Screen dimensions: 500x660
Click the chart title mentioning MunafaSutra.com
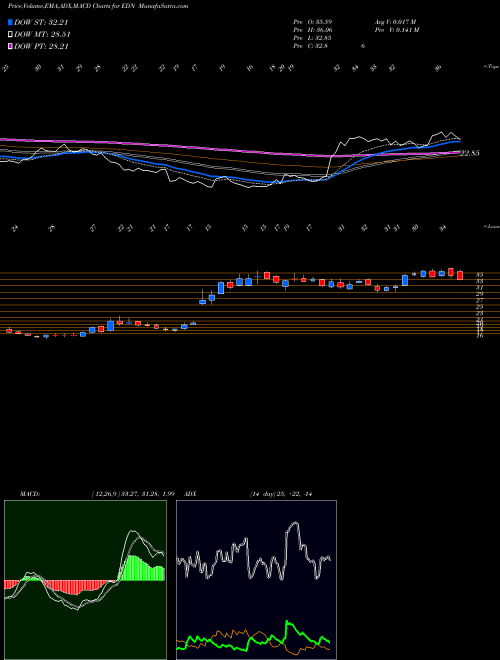click(x=98, y=6)
